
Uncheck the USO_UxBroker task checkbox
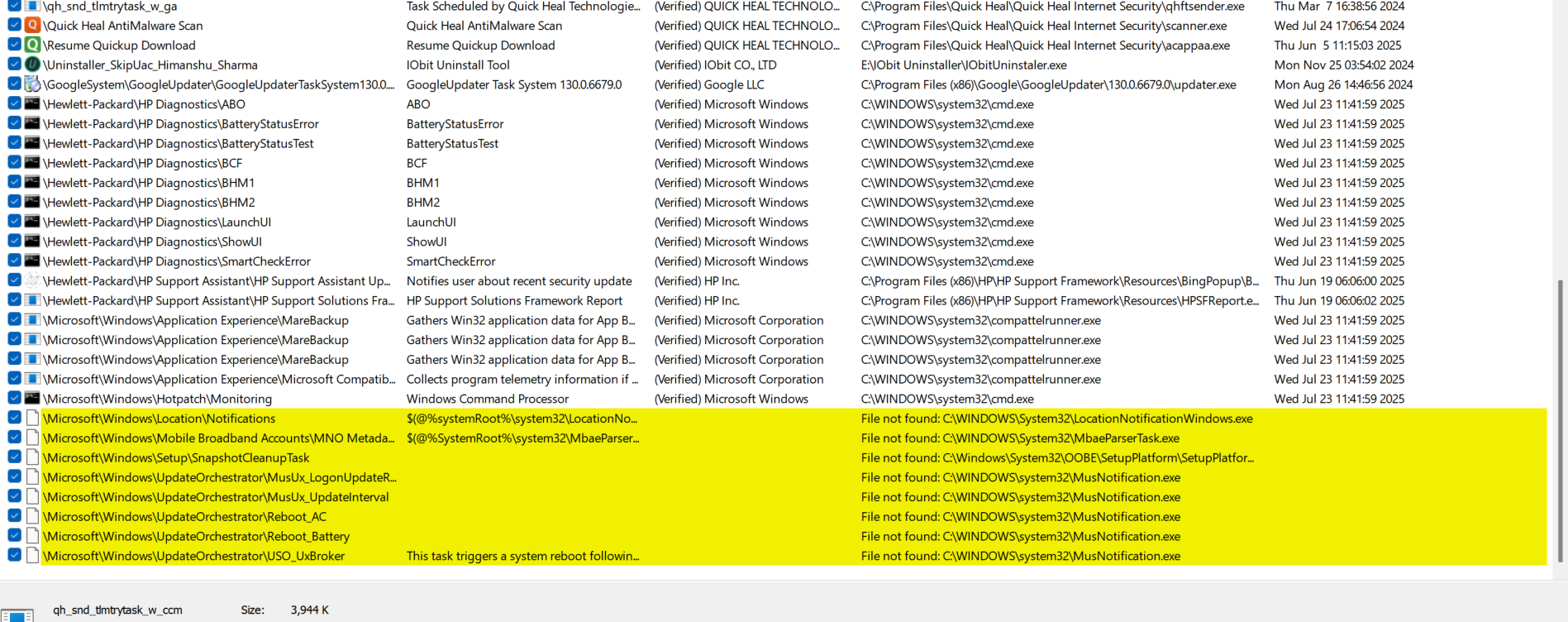(x=14, y=555)
